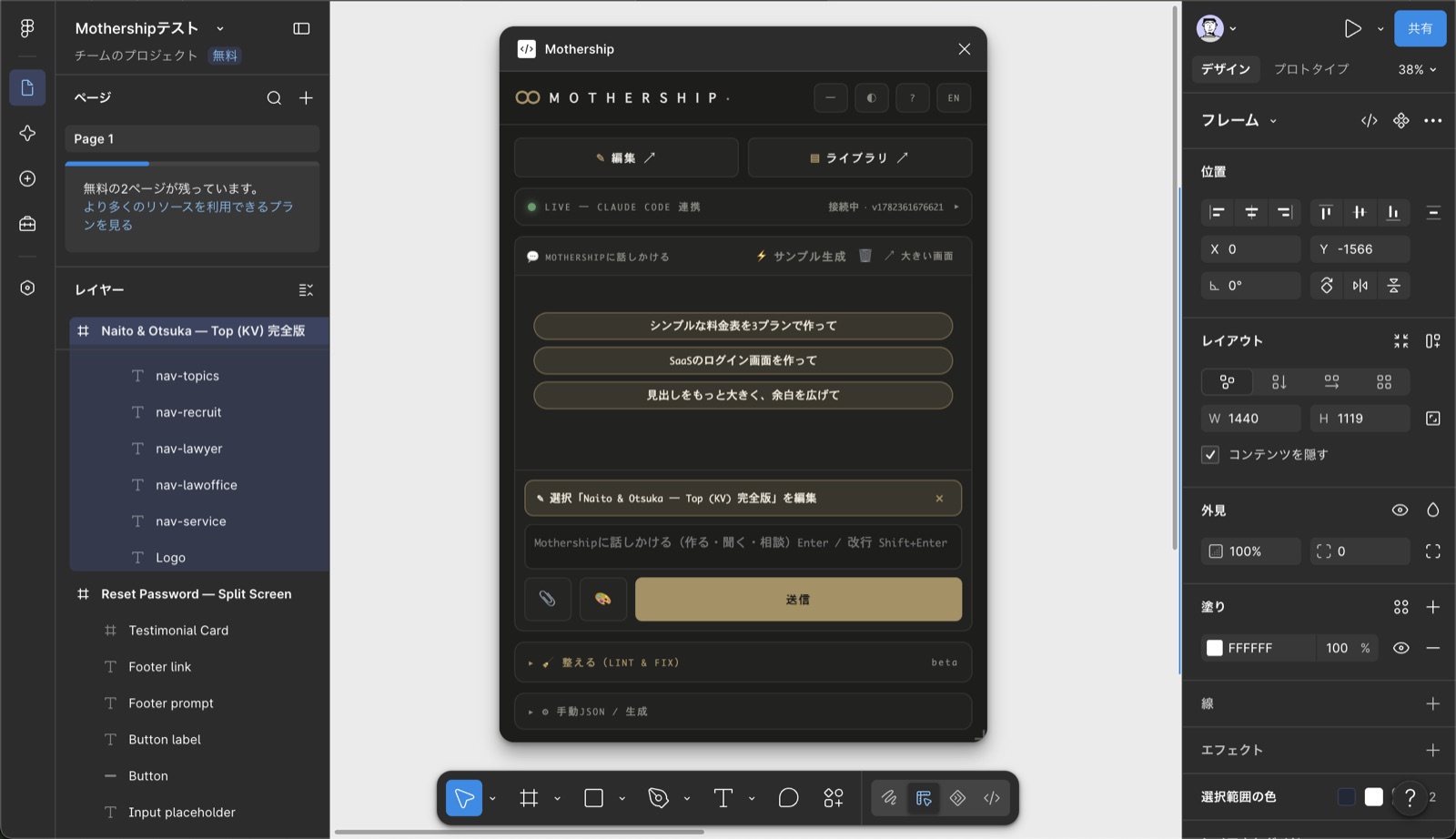Select Page 1 in pages list
This screenshot has width=1456, height=839.
192,138
